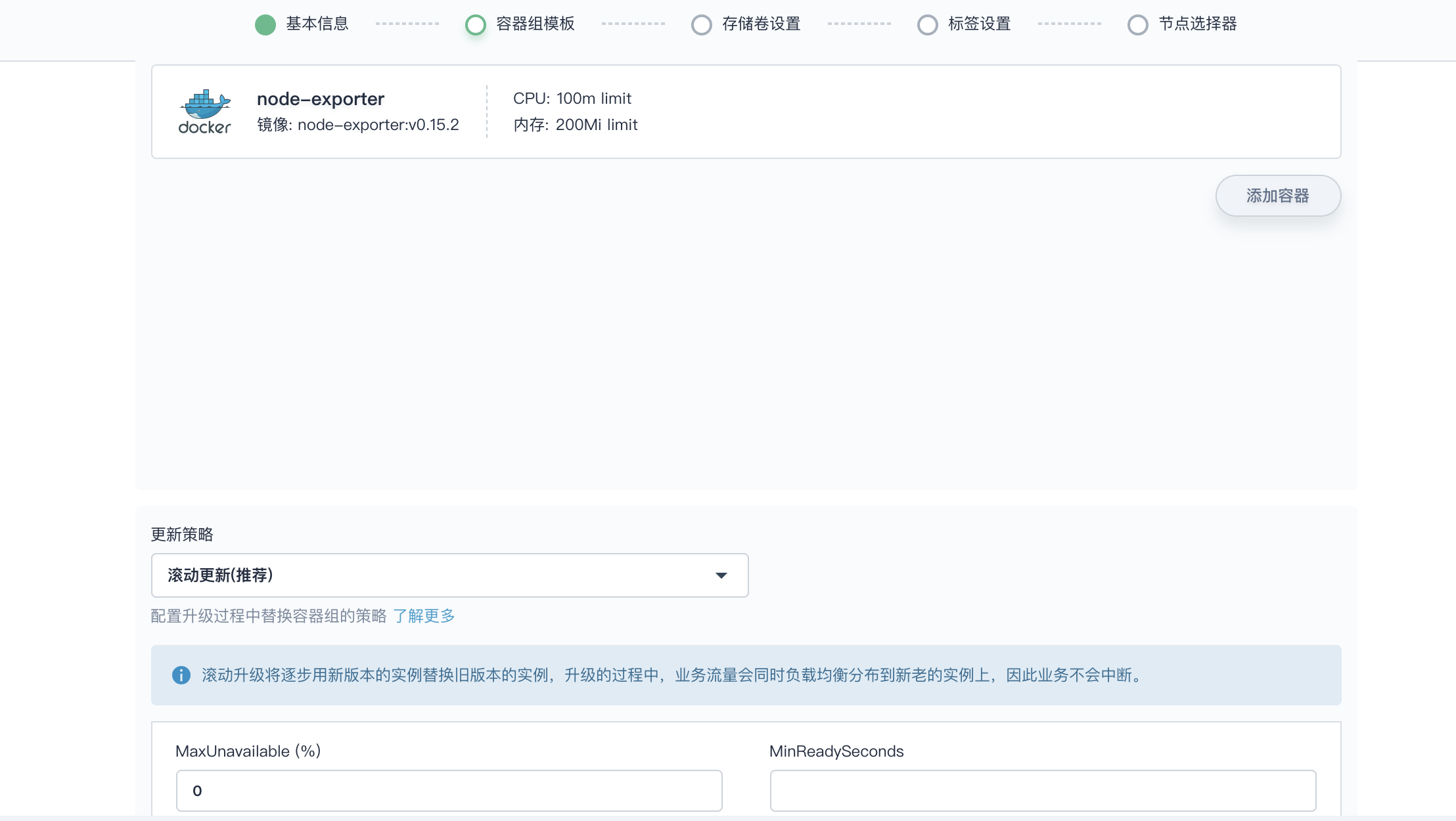Click the blue info icon in the rolling-update notice

[181, 675]
